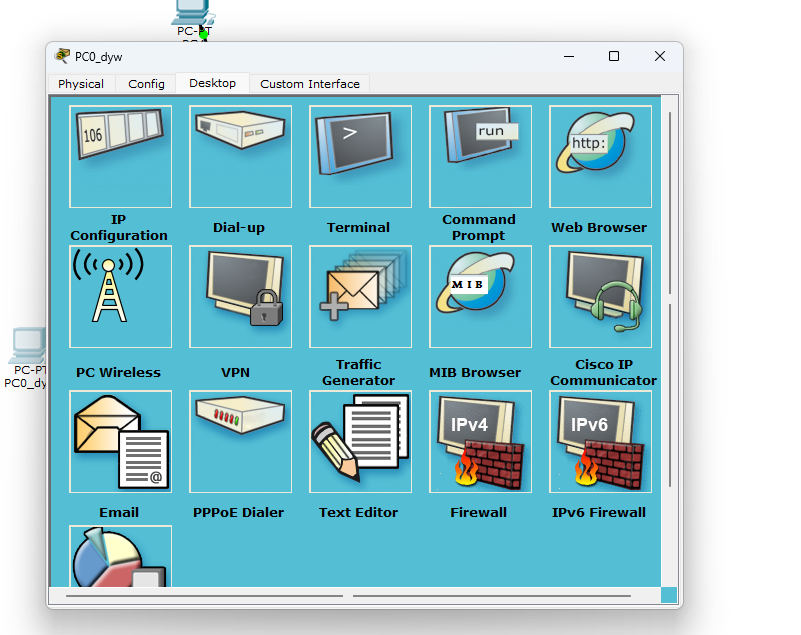801x635 pixels.
Task: Click the "IP Configuration" label
Action: 119,227
